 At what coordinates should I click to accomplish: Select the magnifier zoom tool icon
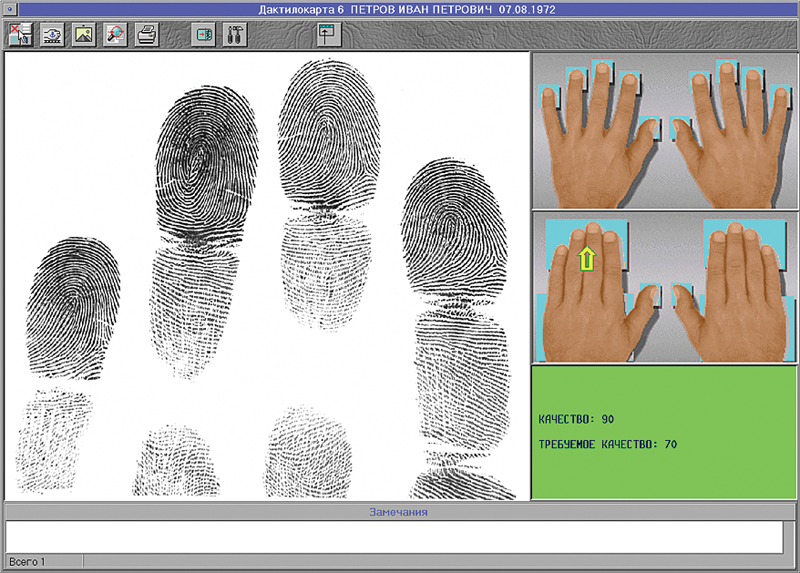pyautogui.click(x=114, y=34)
